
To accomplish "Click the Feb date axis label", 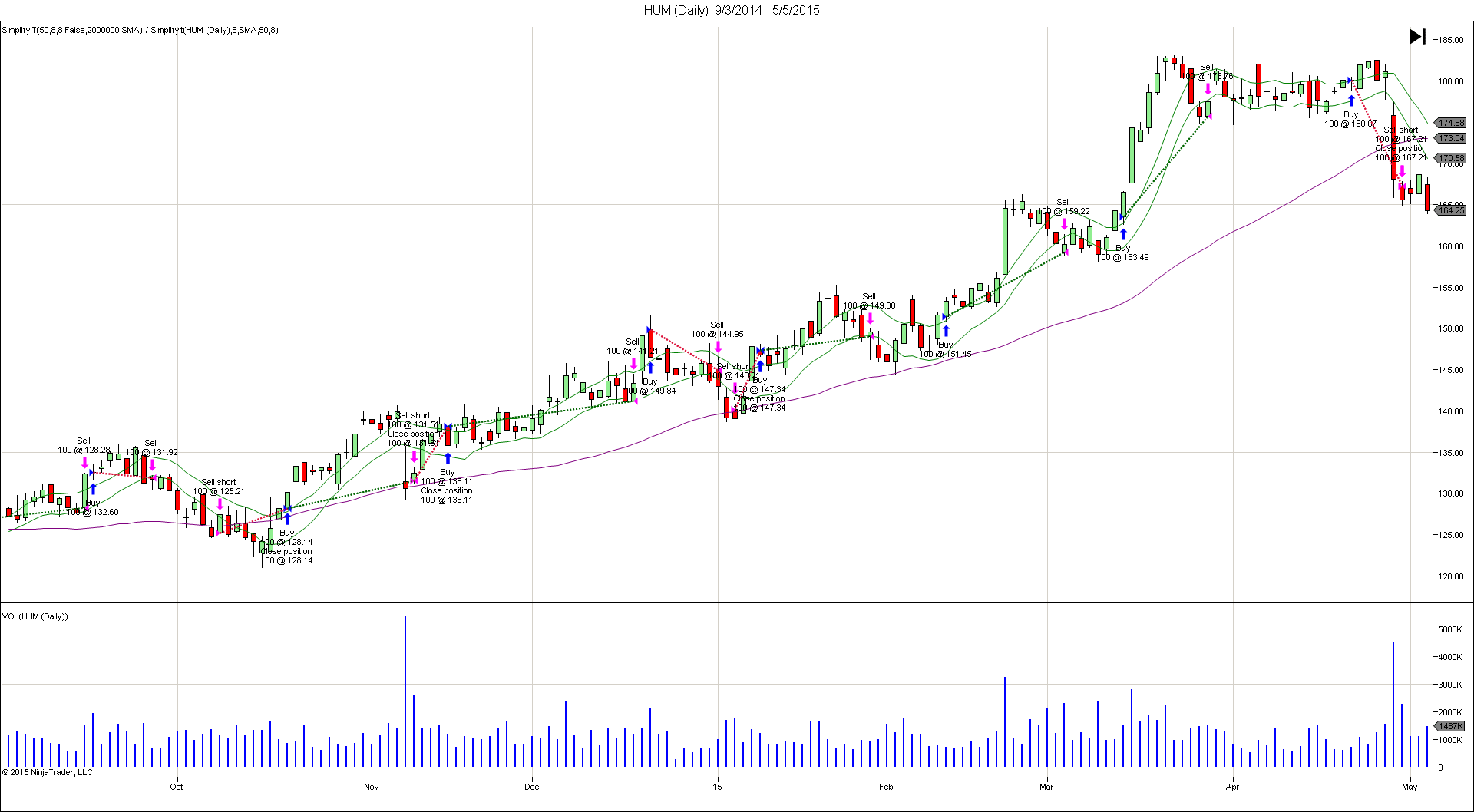I will click(x=886, y=787).
